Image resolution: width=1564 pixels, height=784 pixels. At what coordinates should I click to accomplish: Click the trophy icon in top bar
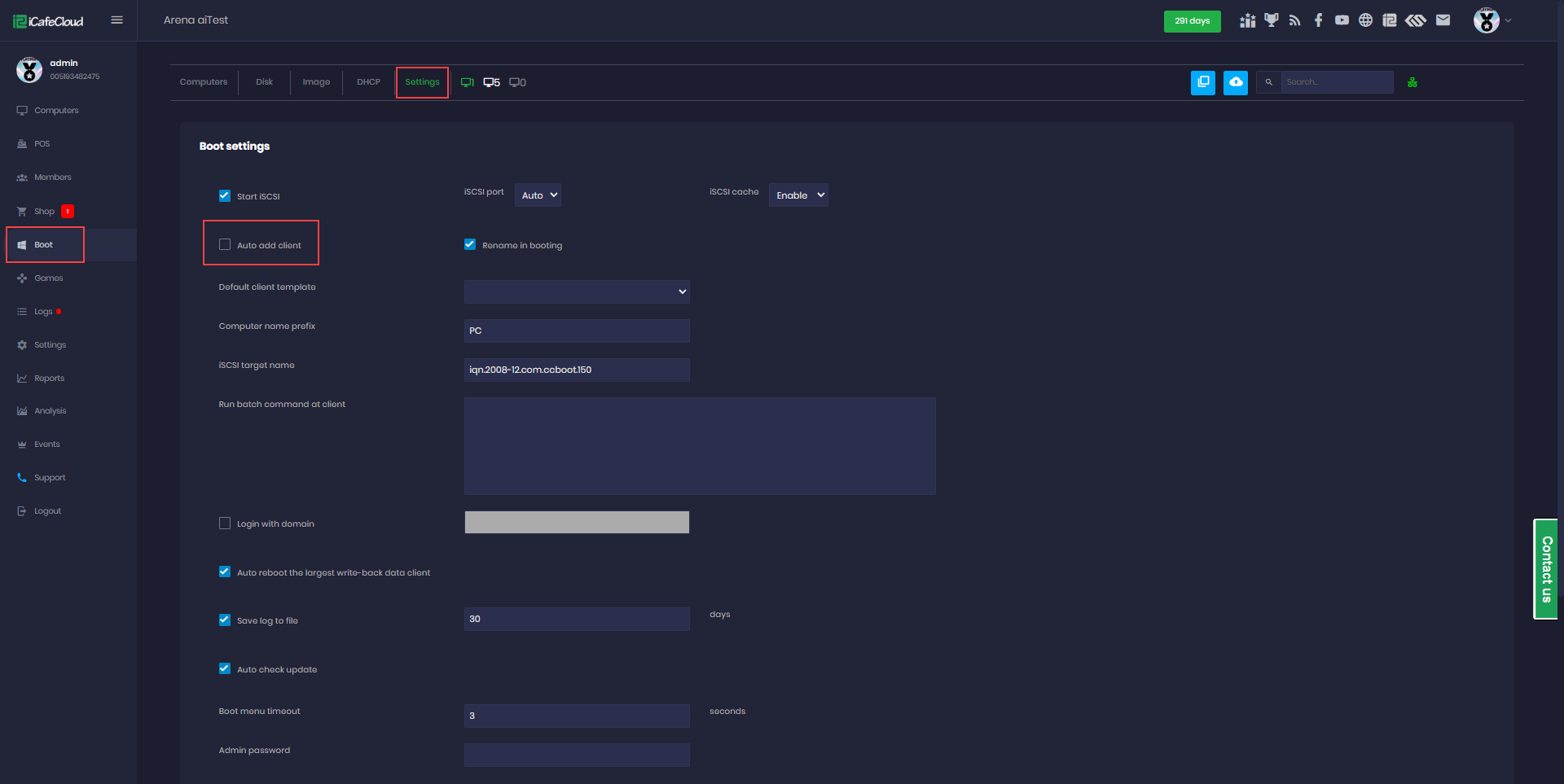[x=1271, y=20]
